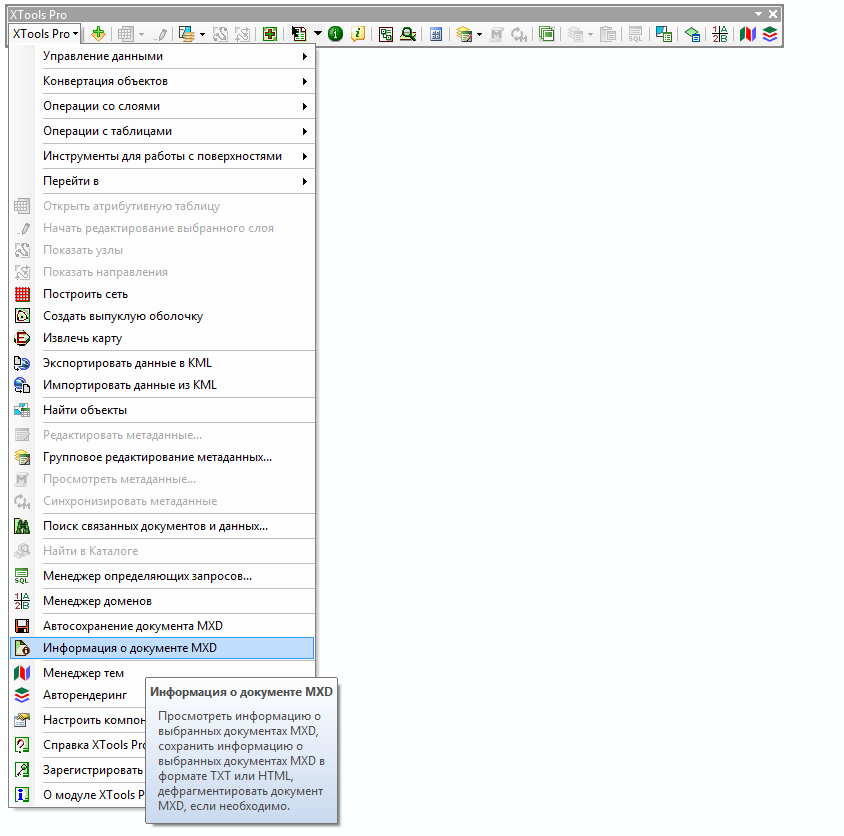Click the yellow note info toolbar icon
The height and width of the screenshot is (836, 844).
point(358,34)
